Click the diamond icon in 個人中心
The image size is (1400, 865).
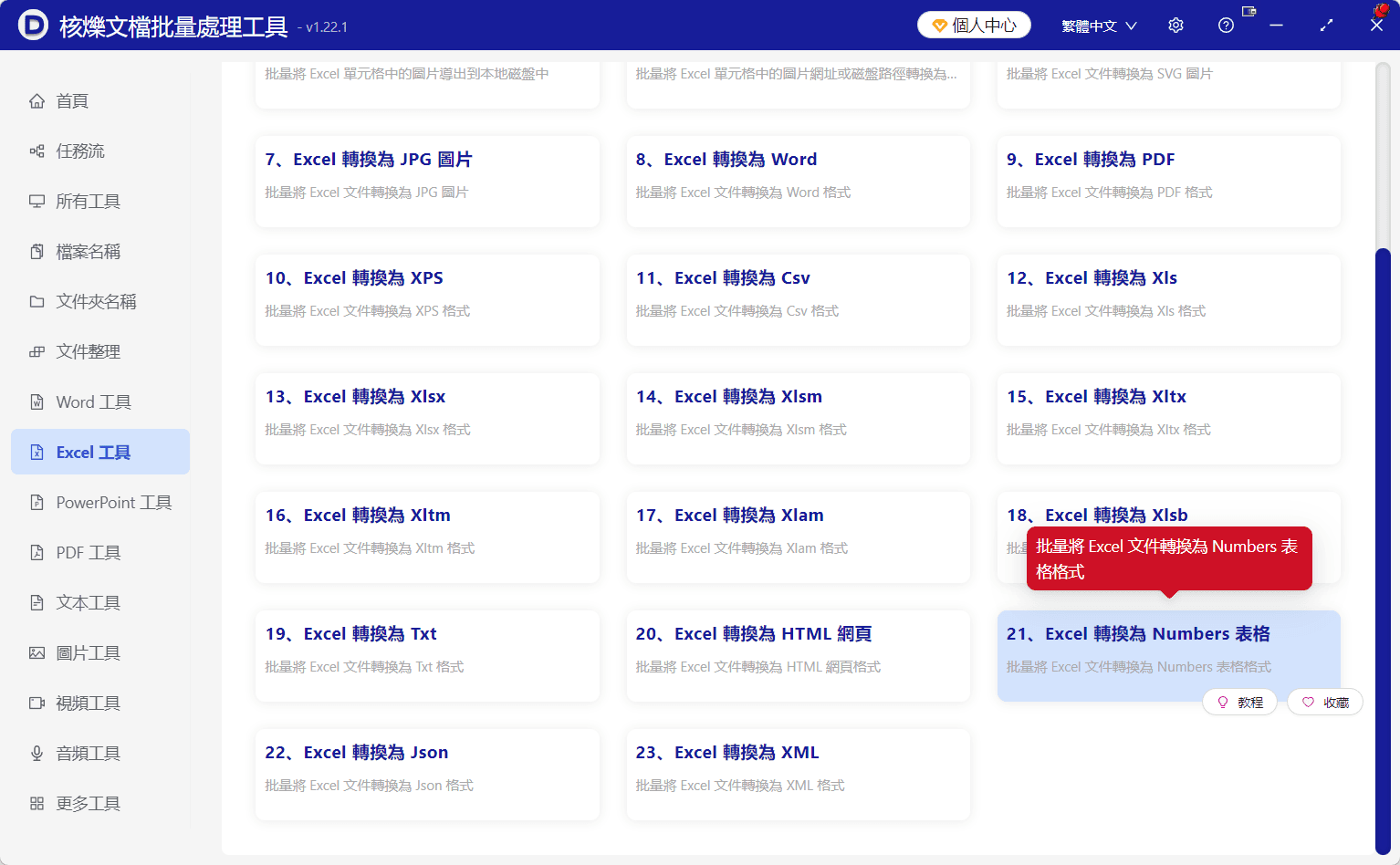pyautogui.click(x=939, y=26)
